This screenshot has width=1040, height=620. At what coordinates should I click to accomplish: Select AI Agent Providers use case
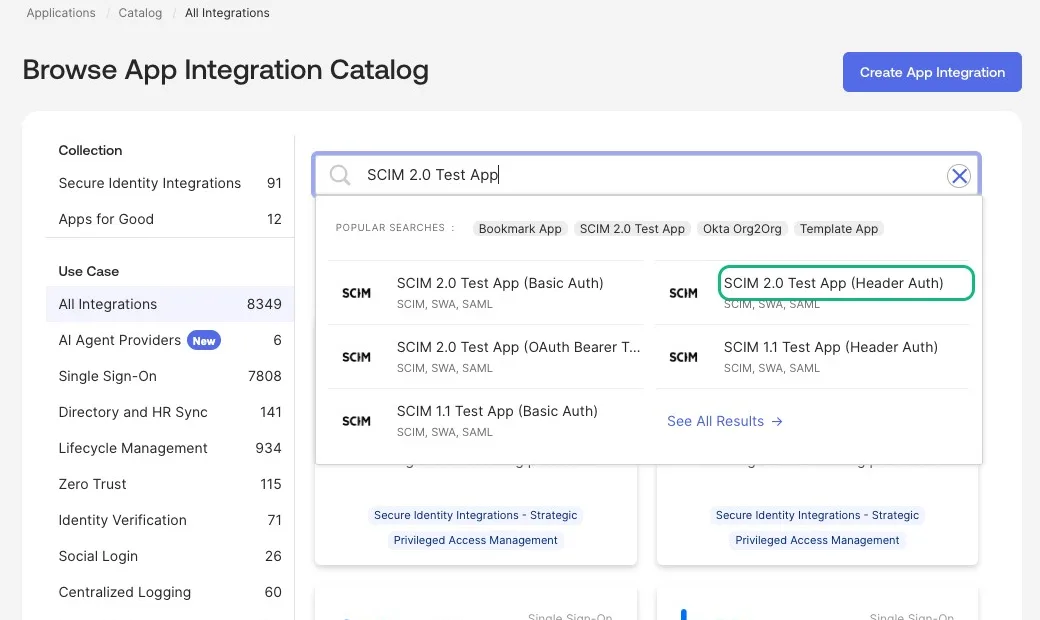(170, 340)
